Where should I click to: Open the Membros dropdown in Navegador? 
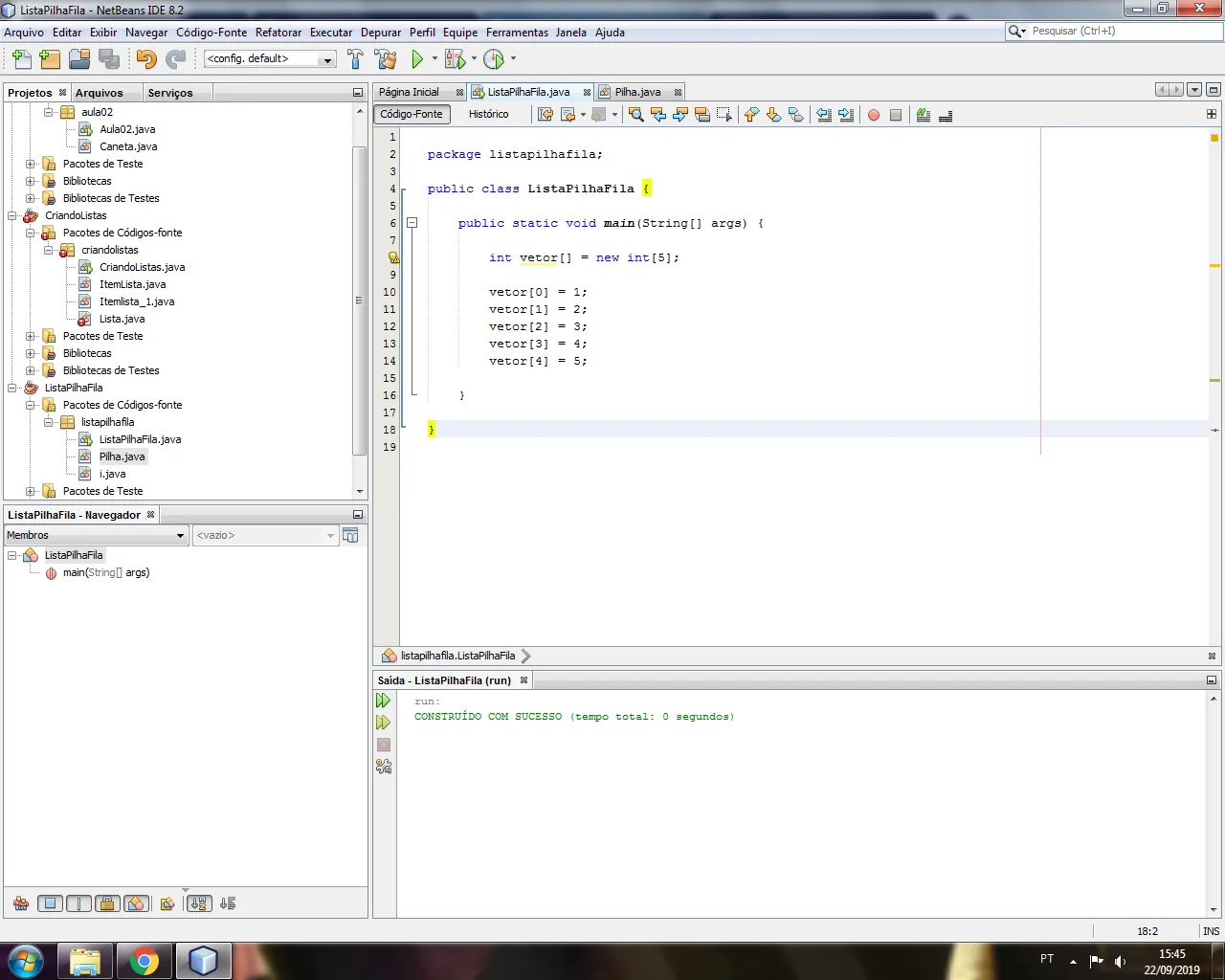[x=96, y=535]
